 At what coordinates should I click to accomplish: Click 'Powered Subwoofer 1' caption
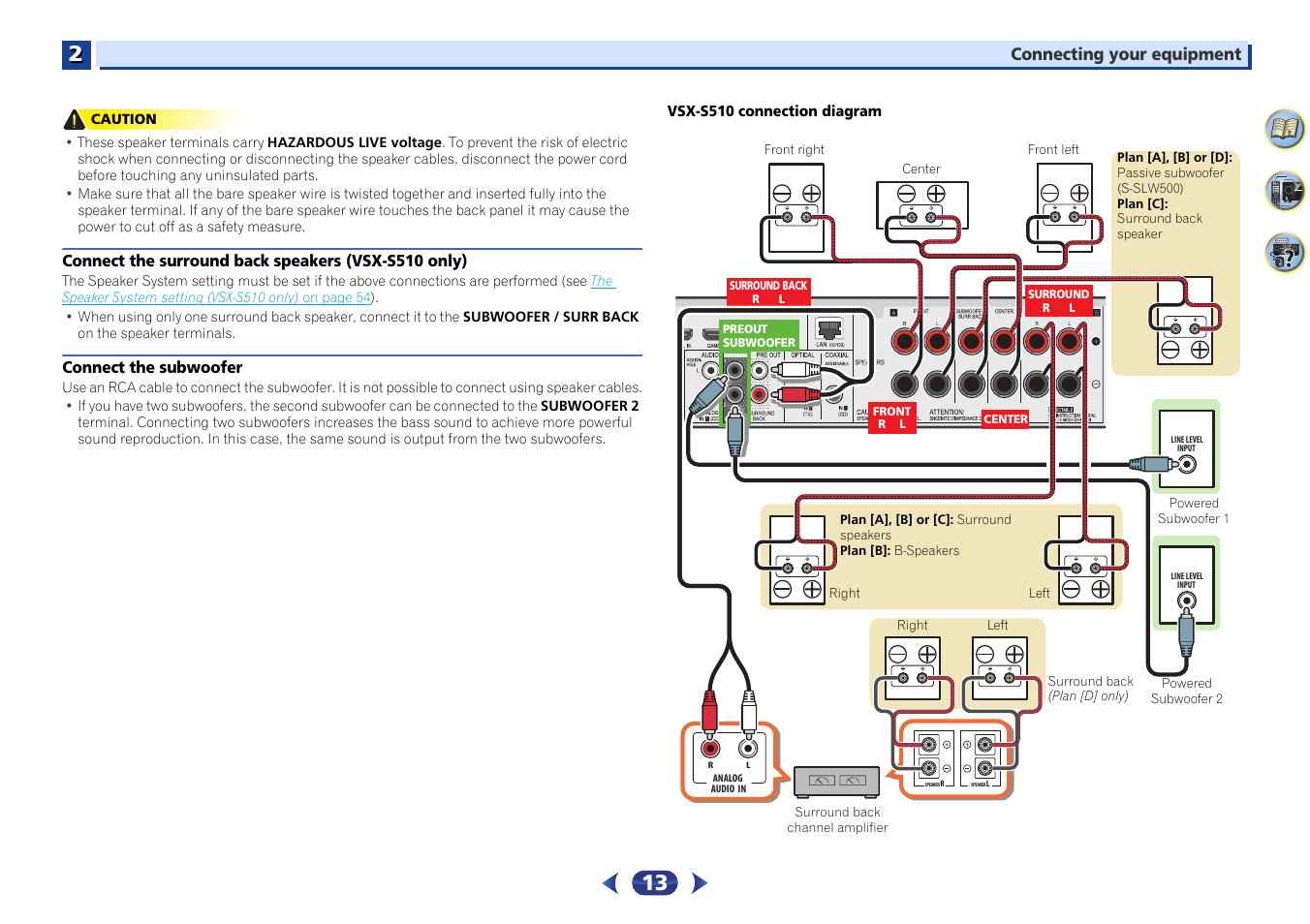1193,510
